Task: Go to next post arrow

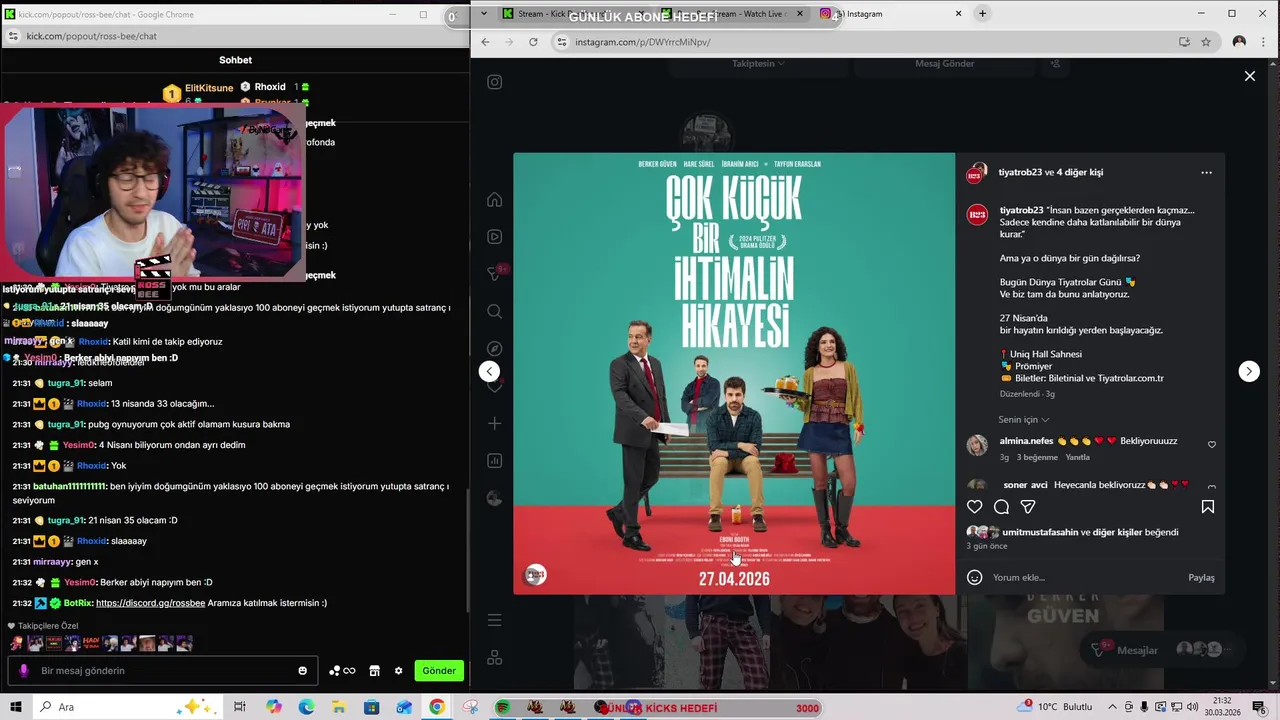Action: 1249,371
